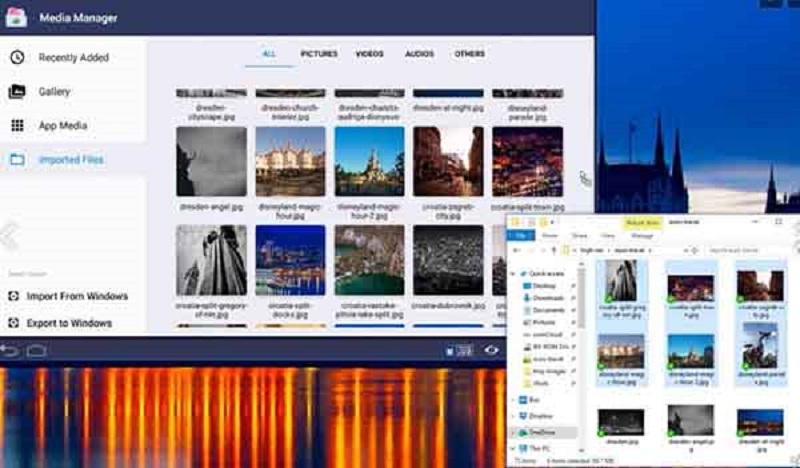Click the Gallery icon in sidebar
Image resolution: width=800 pixels, height=468 pixels.
click(x=17, y=92)
